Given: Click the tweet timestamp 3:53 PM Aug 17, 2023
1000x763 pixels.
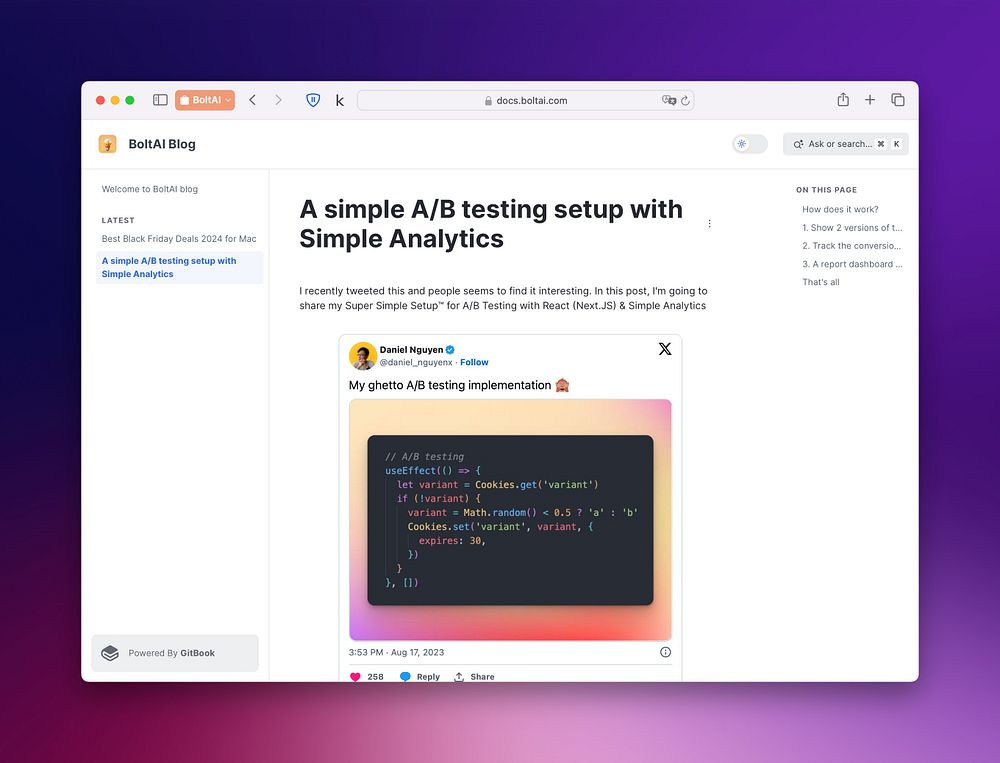Looking at the screenshot, I should (x=396, y=652).
